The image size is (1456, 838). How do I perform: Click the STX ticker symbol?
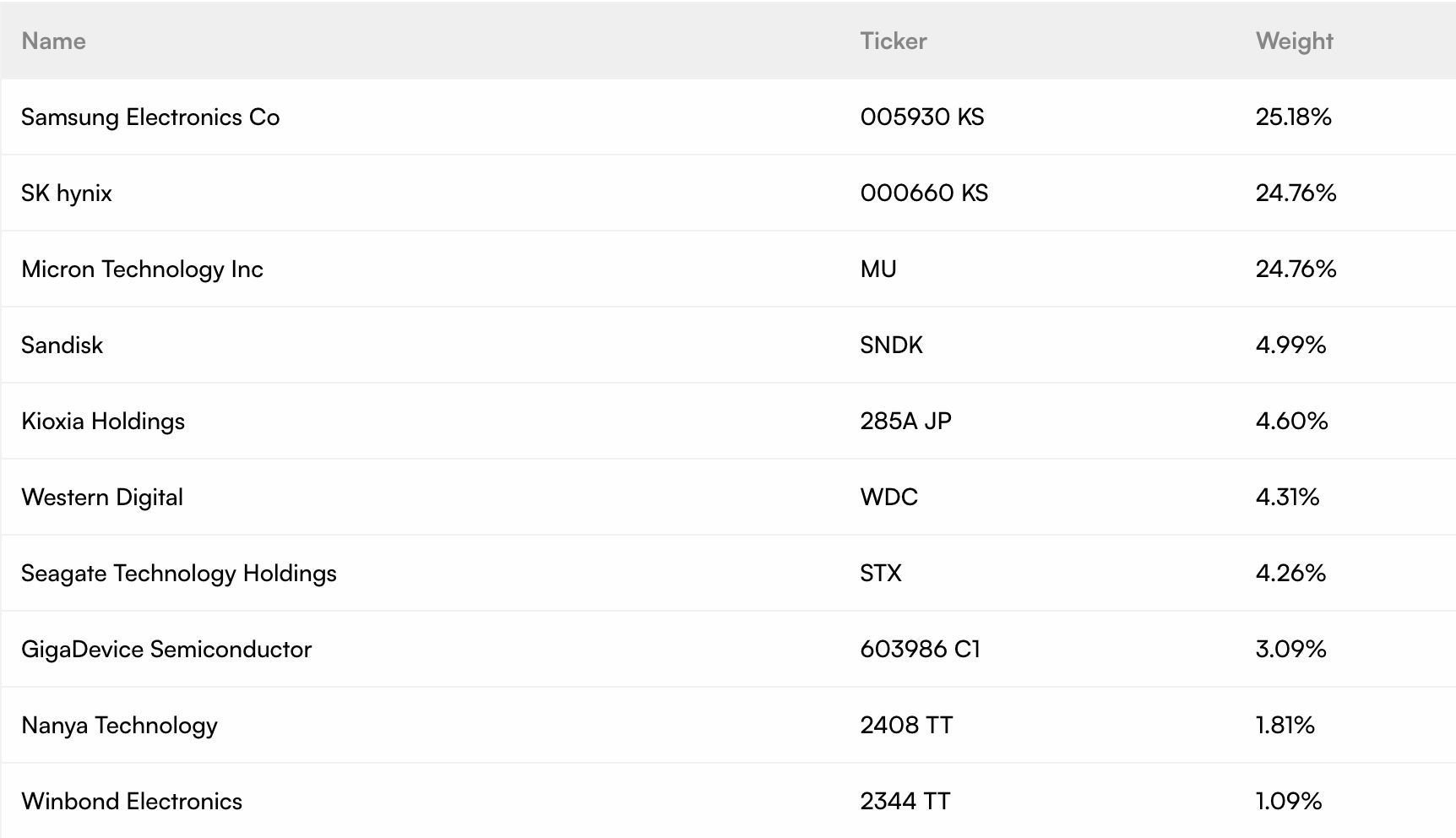[x=881, y=573]
